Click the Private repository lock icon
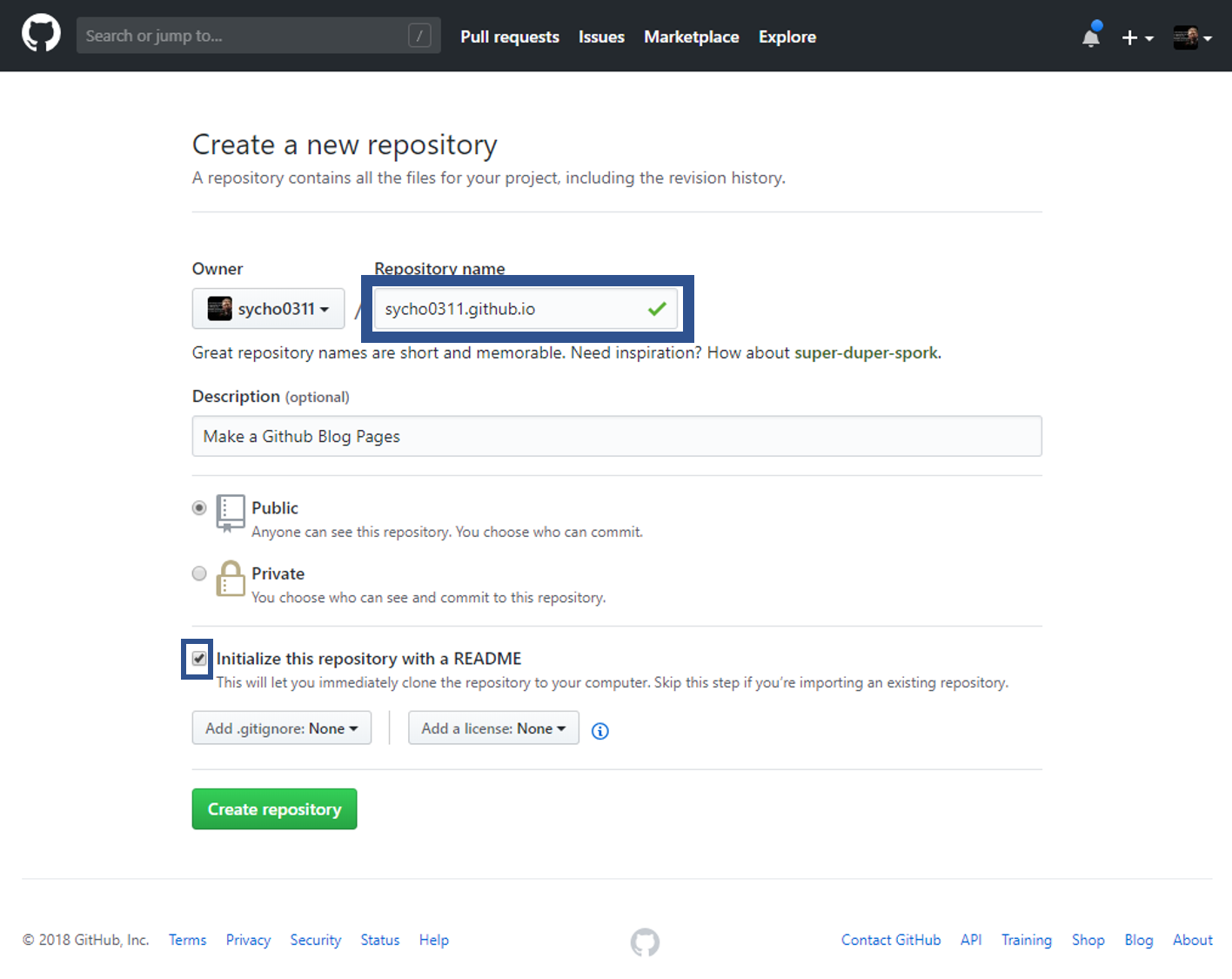The width and height of the screenshot is (1232, 979). 231,579
